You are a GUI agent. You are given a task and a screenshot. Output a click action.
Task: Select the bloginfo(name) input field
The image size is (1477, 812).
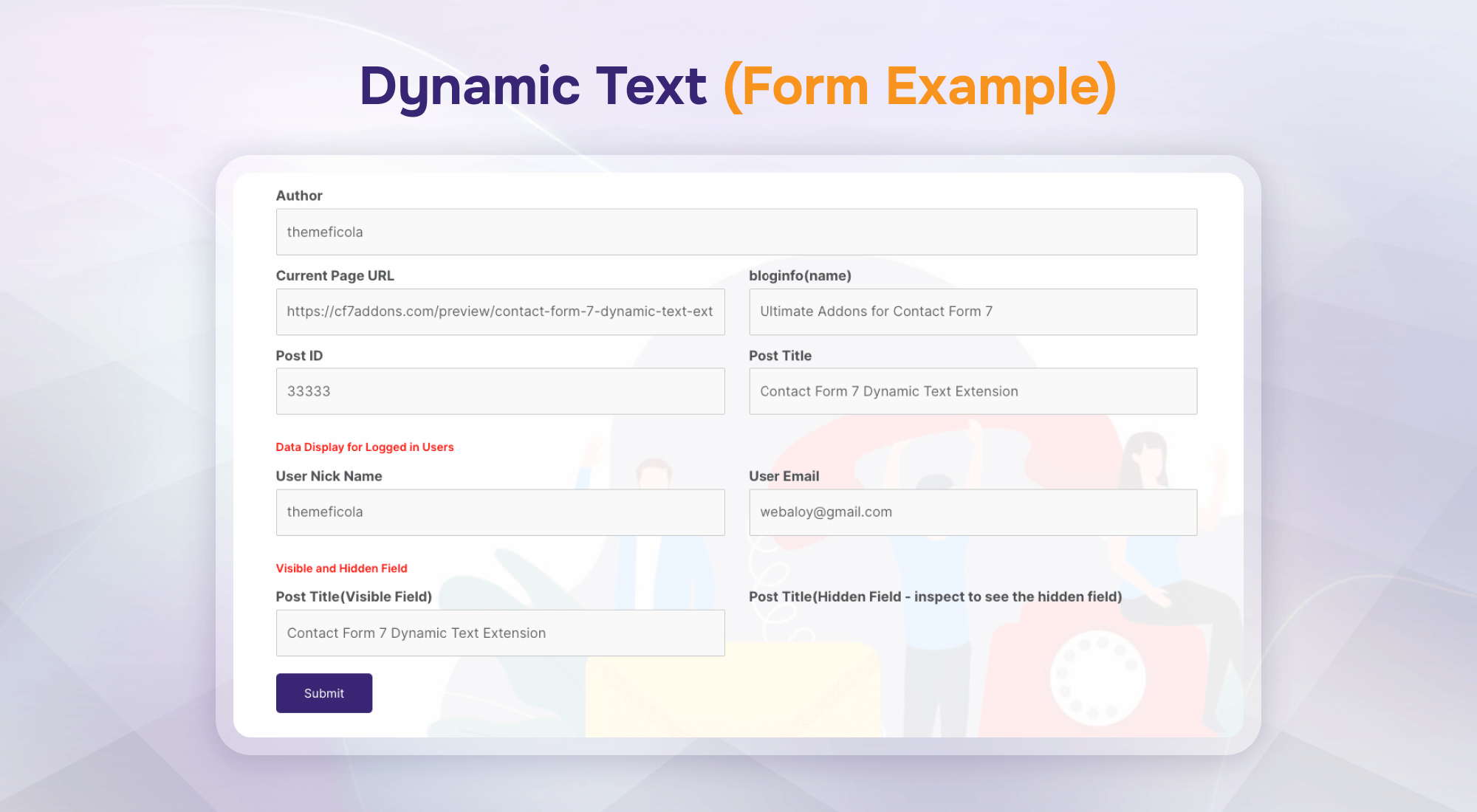[973, 312]
